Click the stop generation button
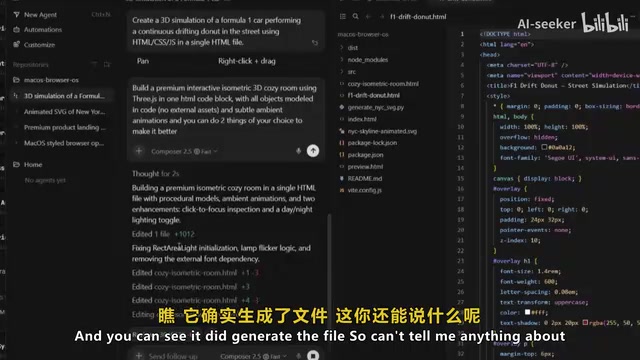The image size is (640, 360). [x=313, y=356]
